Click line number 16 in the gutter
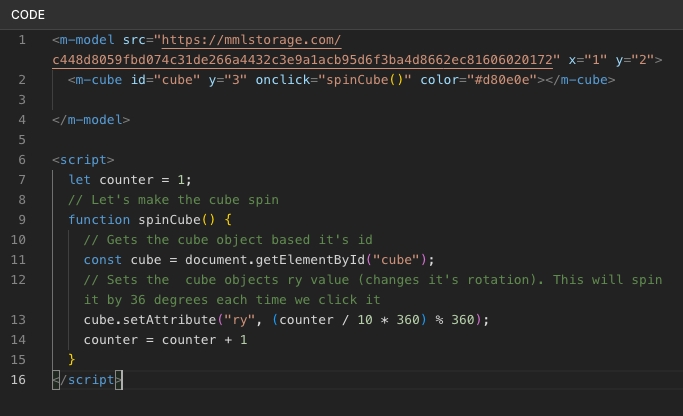The image size is (683, 416). 19,379
